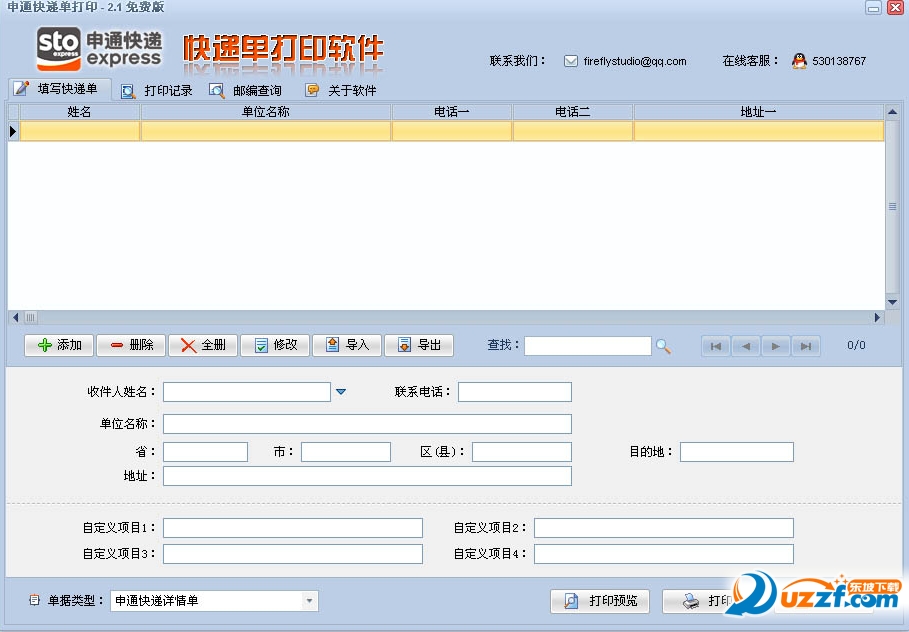The height and width of the screenshot is (632, 909).
Task: Click the 地址 input field
Action: point(367,476)
